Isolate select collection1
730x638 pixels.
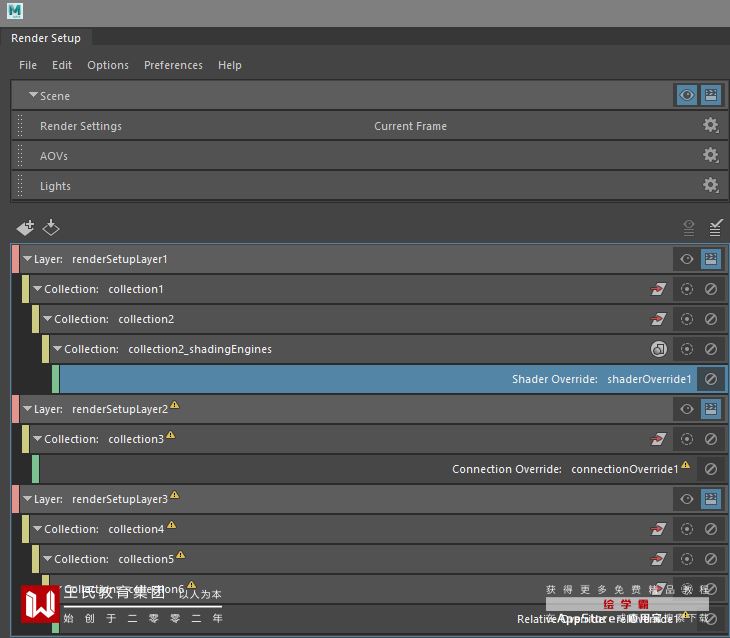687,289
